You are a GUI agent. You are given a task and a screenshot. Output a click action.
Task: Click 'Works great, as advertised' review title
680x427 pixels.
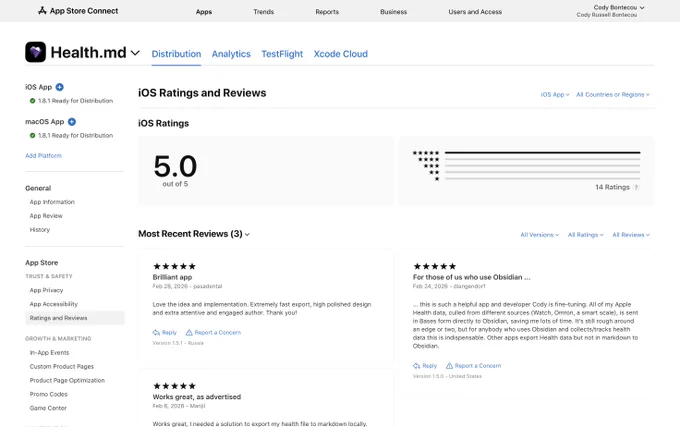(196, 397)
